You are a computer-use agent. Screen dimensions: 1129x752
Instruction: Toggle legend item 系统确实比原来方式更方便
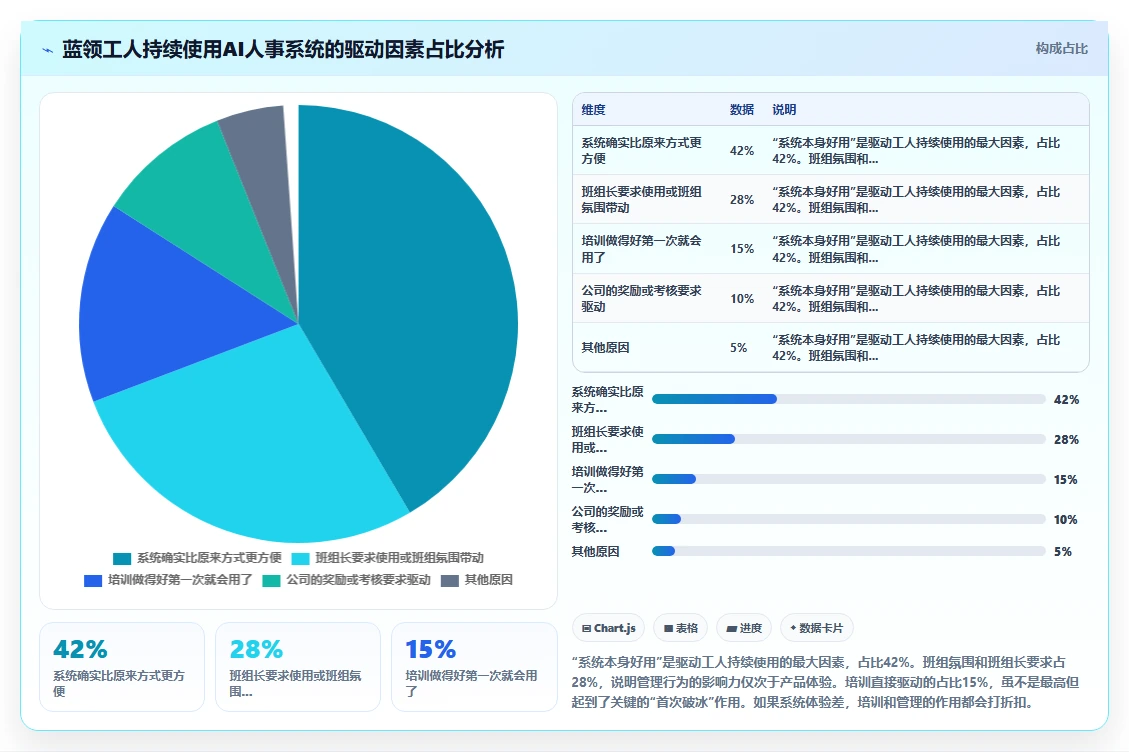point(197,558)
